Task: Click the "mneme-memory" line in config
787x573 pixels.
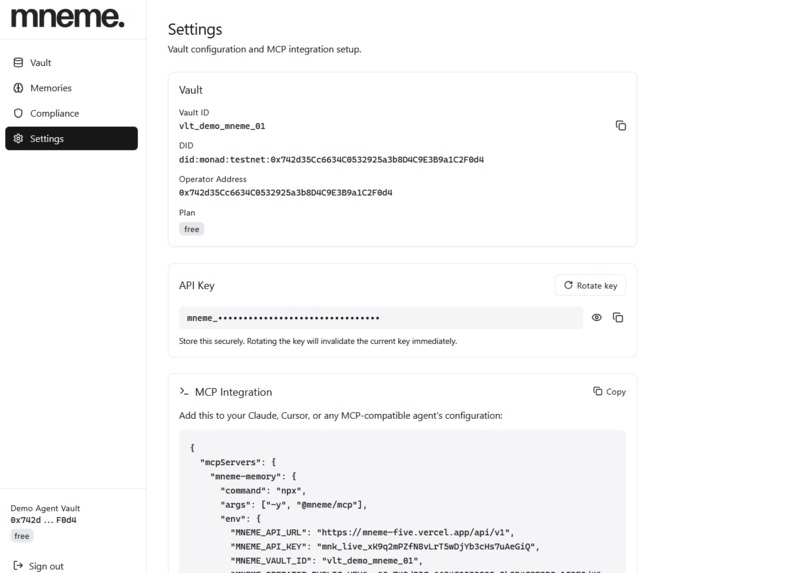Action: [253, 476]
